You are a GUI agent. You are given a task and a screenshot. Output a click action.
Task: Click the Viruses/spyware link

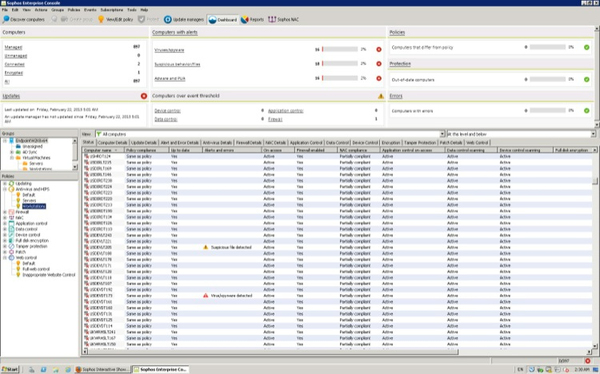pyautogui.click(x=169, y=50)
